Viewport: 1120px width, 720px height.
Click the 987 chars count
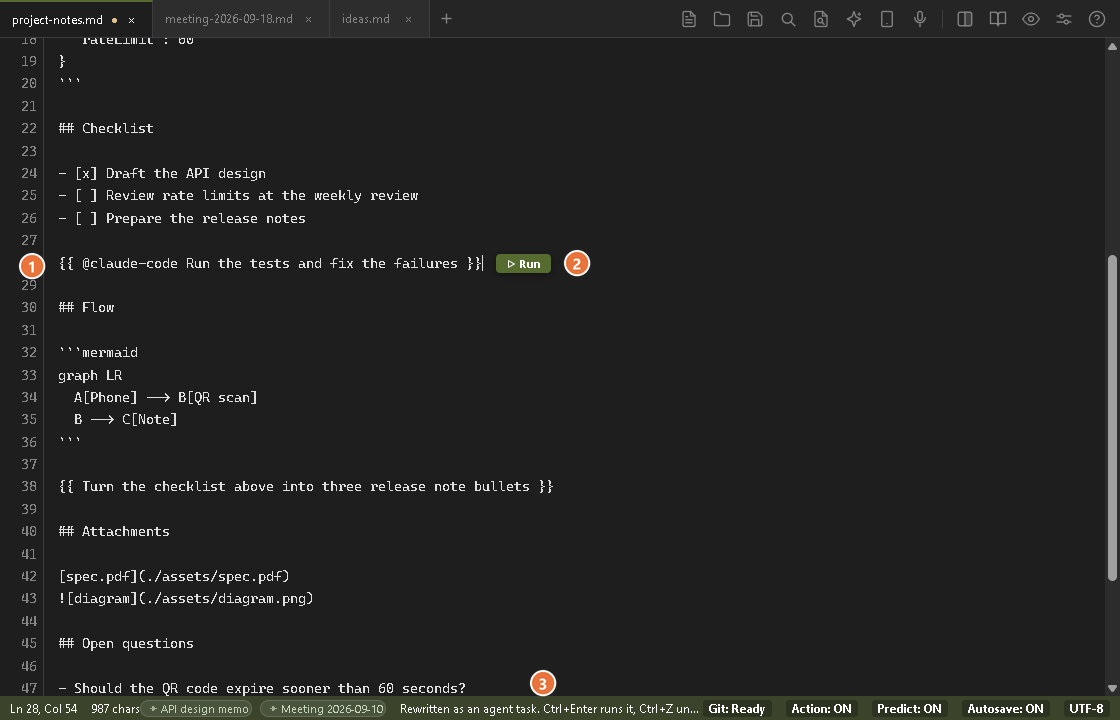(x=115, y=709)
